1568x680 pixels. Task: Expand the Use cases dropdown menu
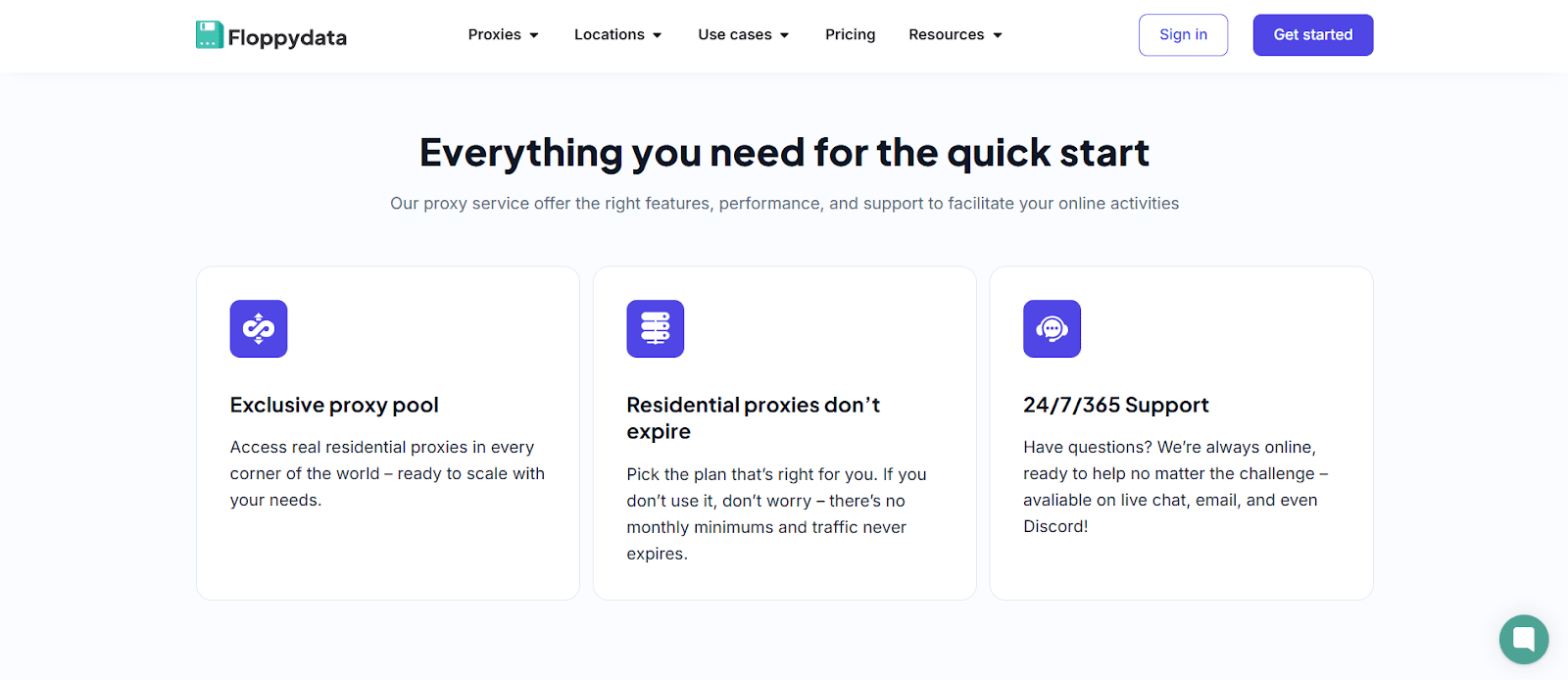coord(744,34)
